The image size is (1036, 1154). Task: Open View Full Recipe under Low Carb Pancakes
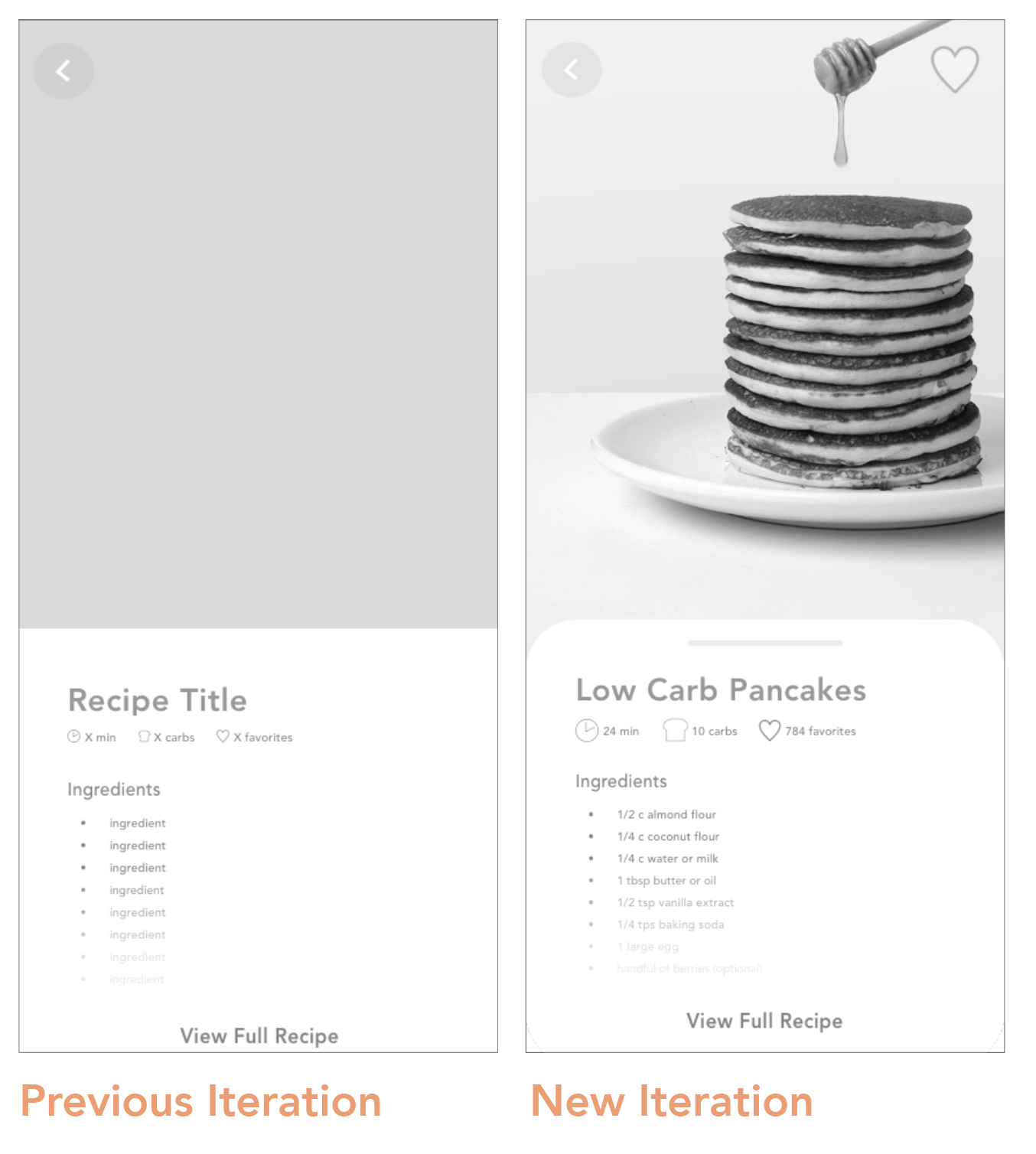(764, 1021)
